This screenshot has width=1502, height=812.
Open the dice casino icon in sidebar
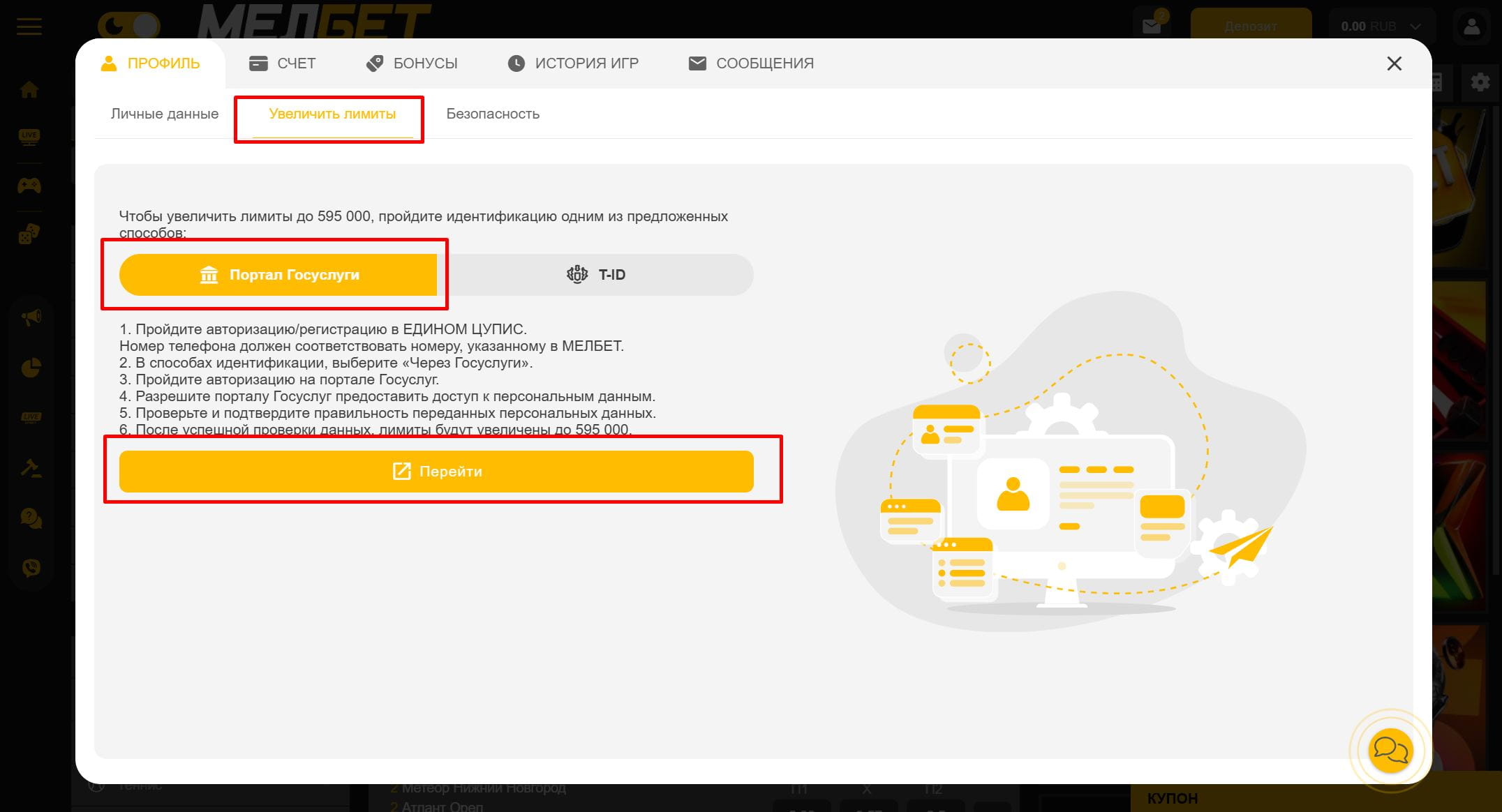click(29, 234)
